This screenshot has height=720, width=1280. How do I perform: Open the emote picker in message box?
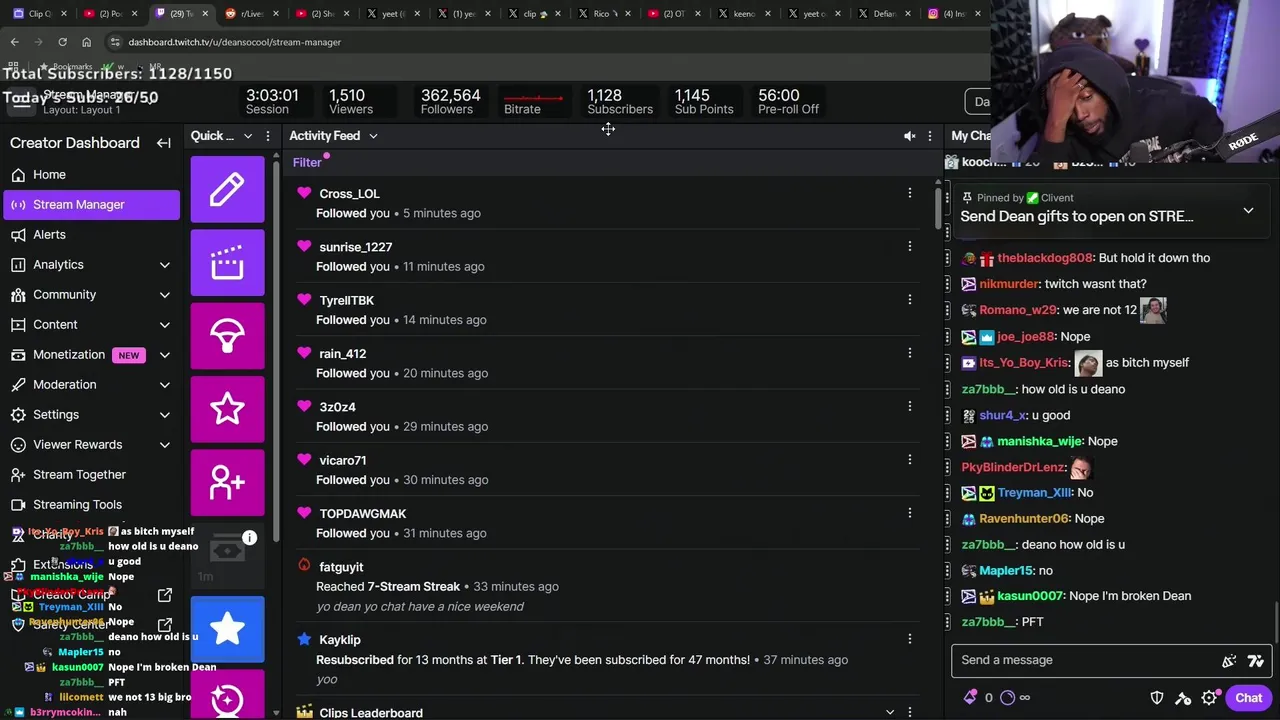[x=1256, y=660]
